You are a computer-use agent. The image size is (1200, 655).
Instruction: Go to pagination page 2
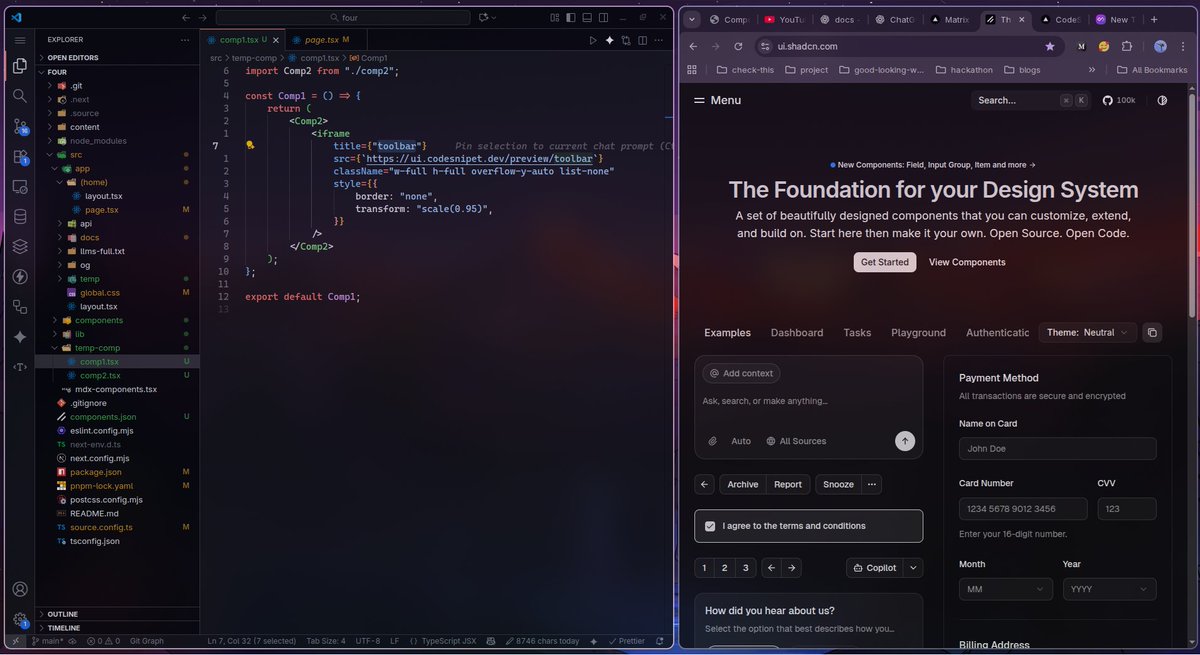(725, 568)
